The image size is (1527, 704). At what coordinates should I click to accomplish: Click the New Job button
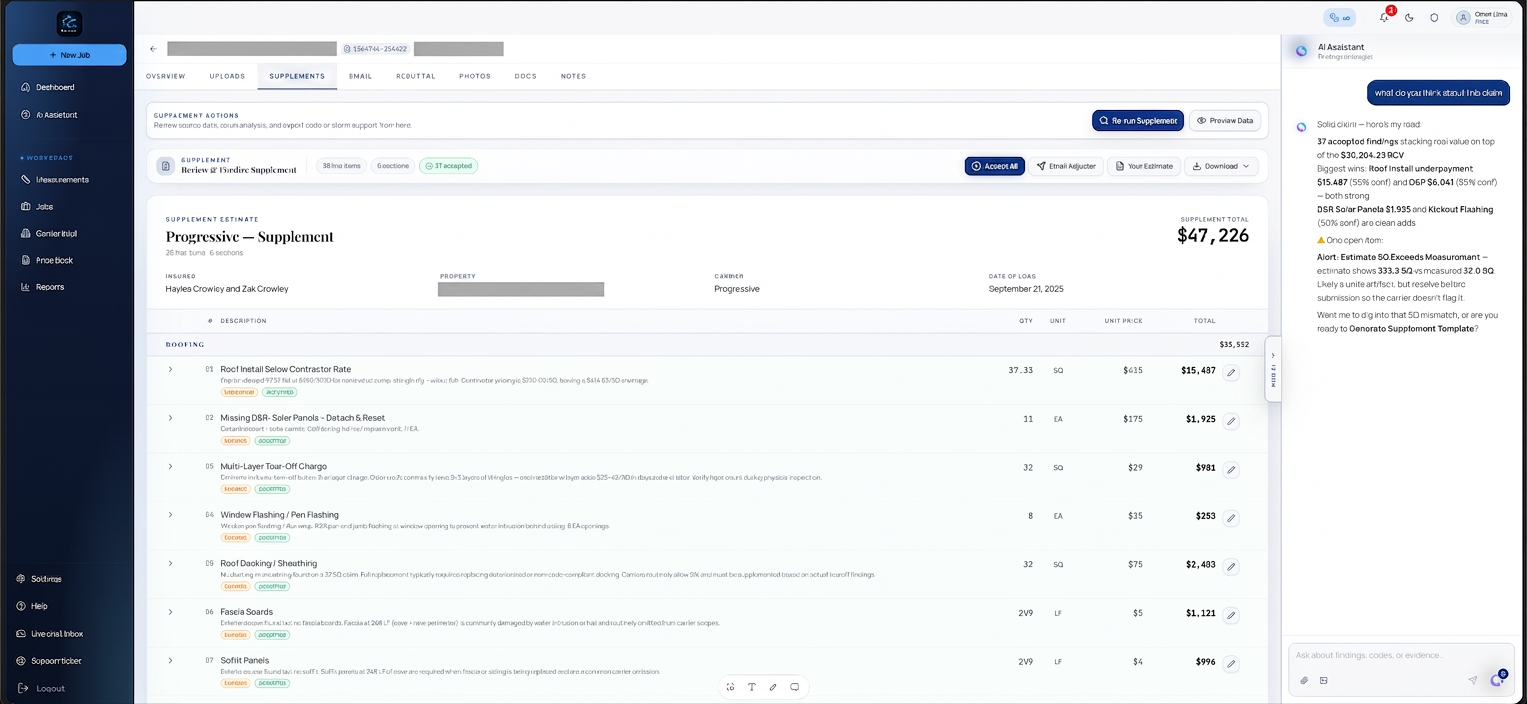tap(69, 55)
